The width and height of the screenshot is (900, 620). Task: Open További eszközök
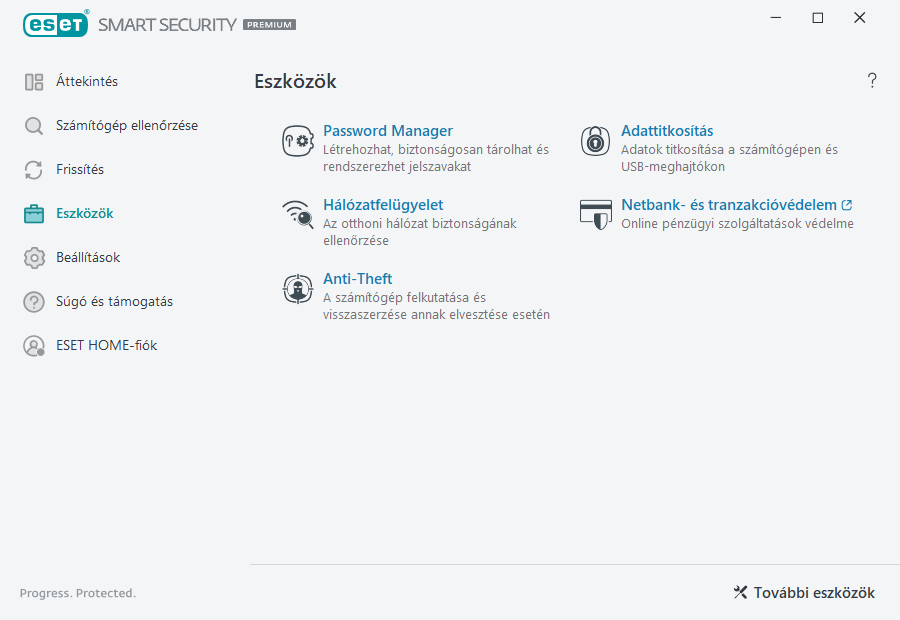[x=803, y=592]
